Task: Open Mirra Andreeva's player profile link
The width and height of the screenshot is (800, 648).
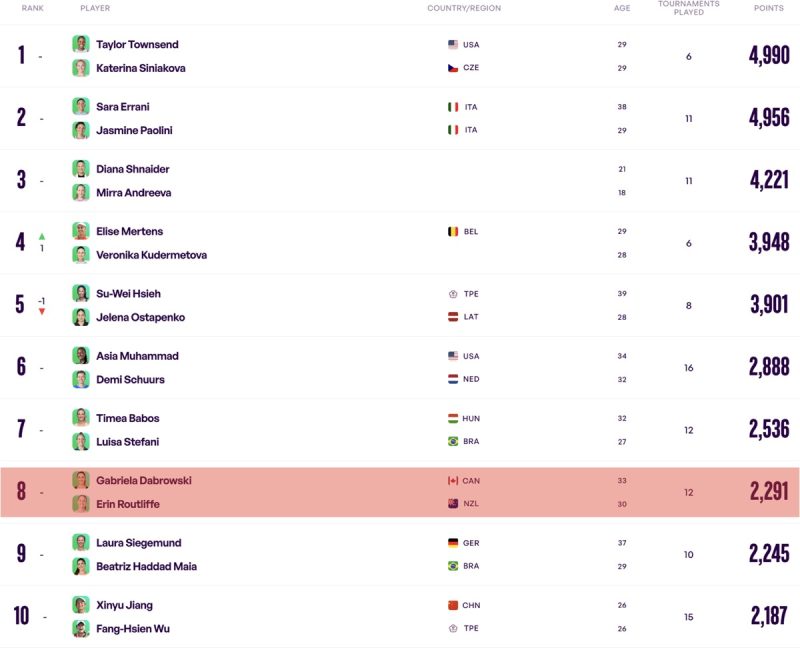Action: click(x=134, y=192)
